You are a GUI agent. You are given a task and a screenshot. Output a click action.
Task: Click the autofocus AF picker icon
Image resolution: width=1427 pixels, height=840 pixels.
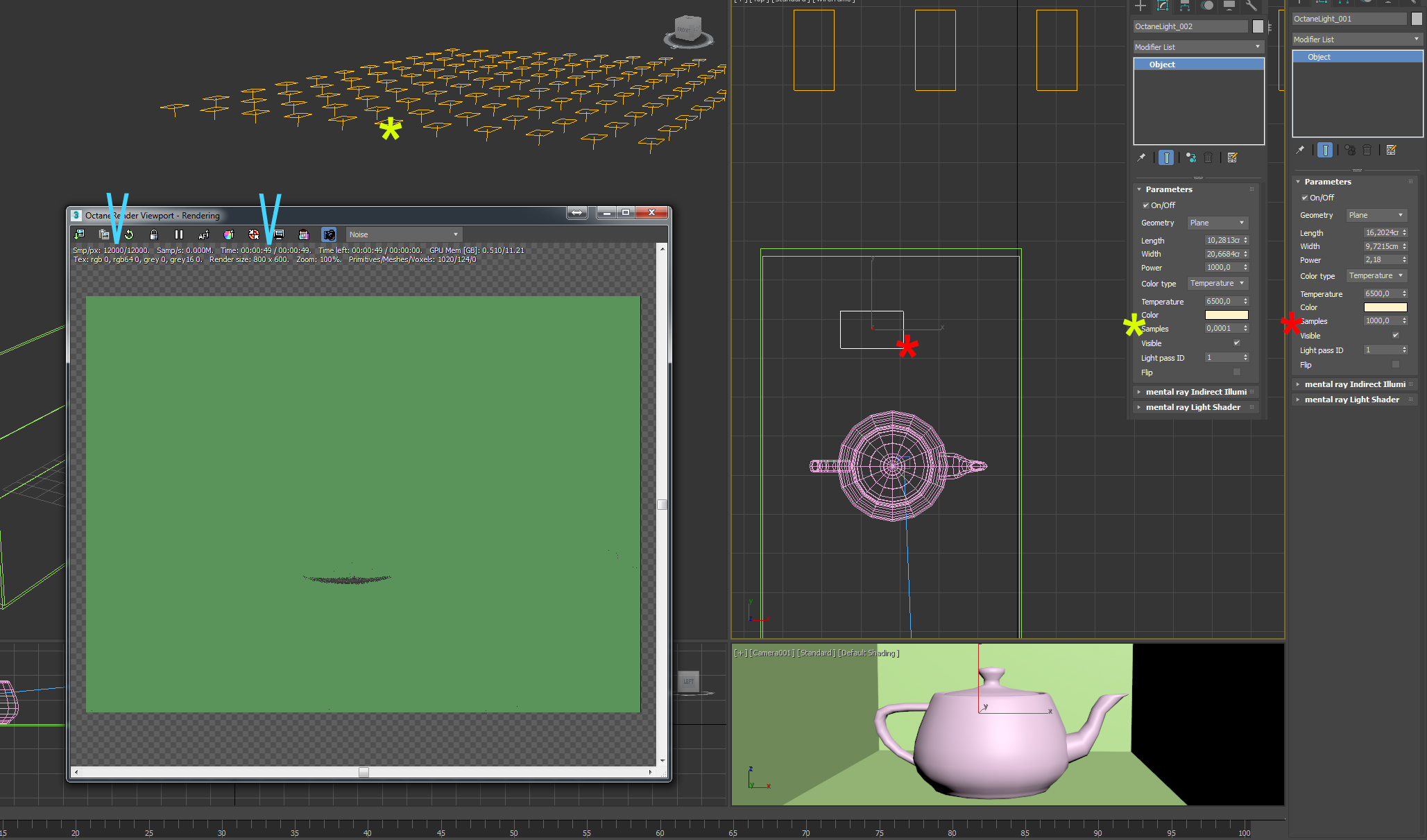[x=204, y=234]
